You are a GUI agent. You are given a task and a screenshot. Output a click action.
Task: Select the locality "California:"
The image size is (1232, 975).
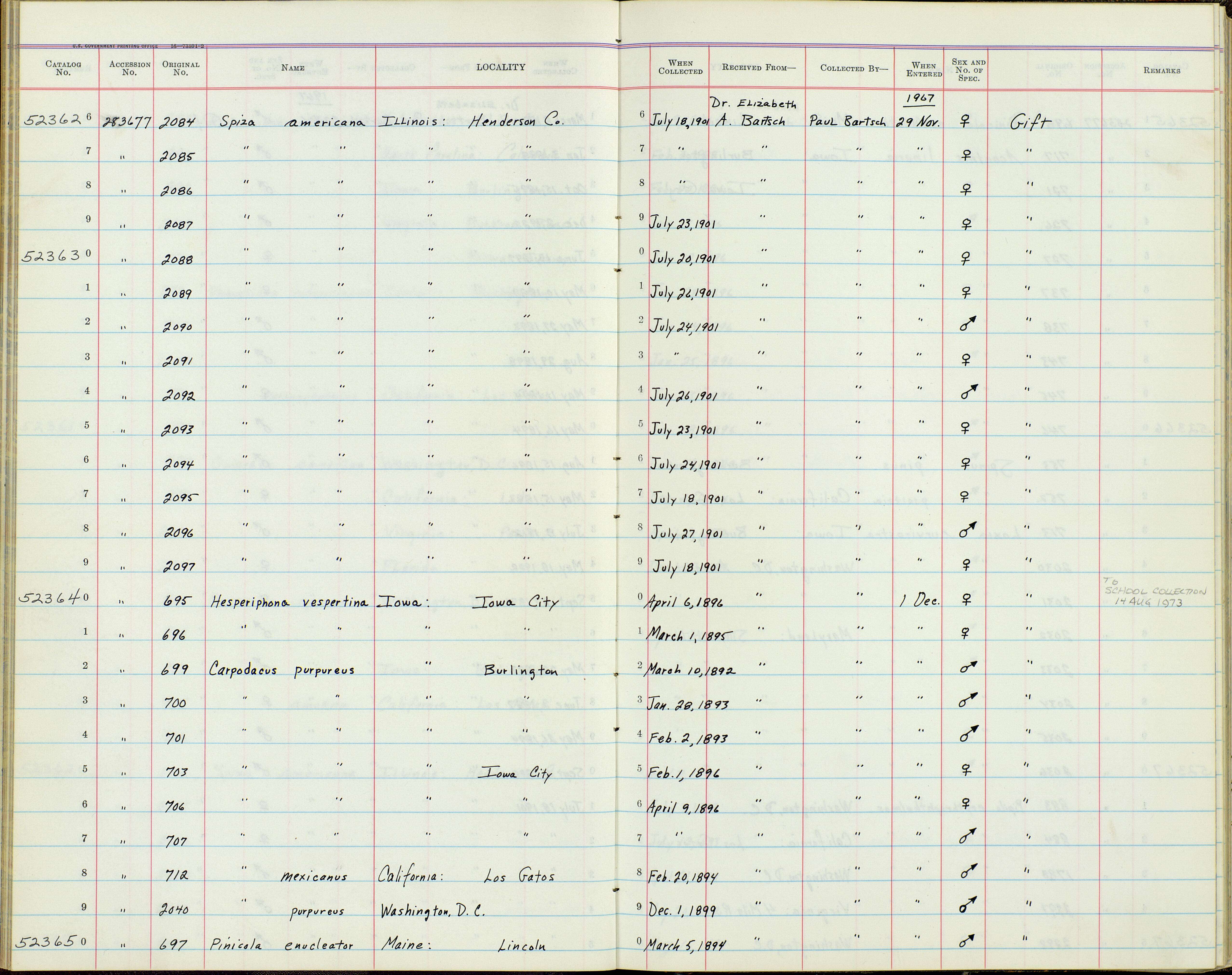411,875
